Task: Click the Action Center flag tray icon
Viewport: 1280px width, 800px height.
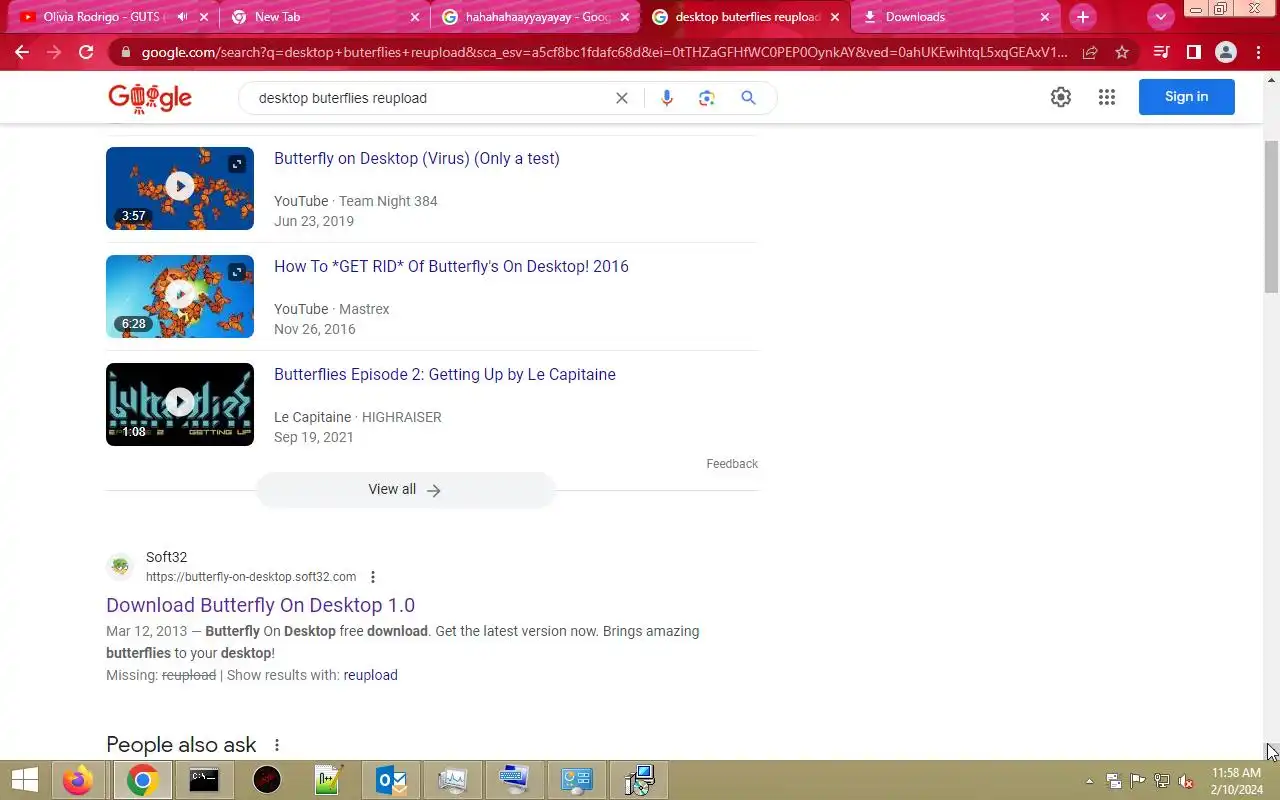Action: point(1138,781)
